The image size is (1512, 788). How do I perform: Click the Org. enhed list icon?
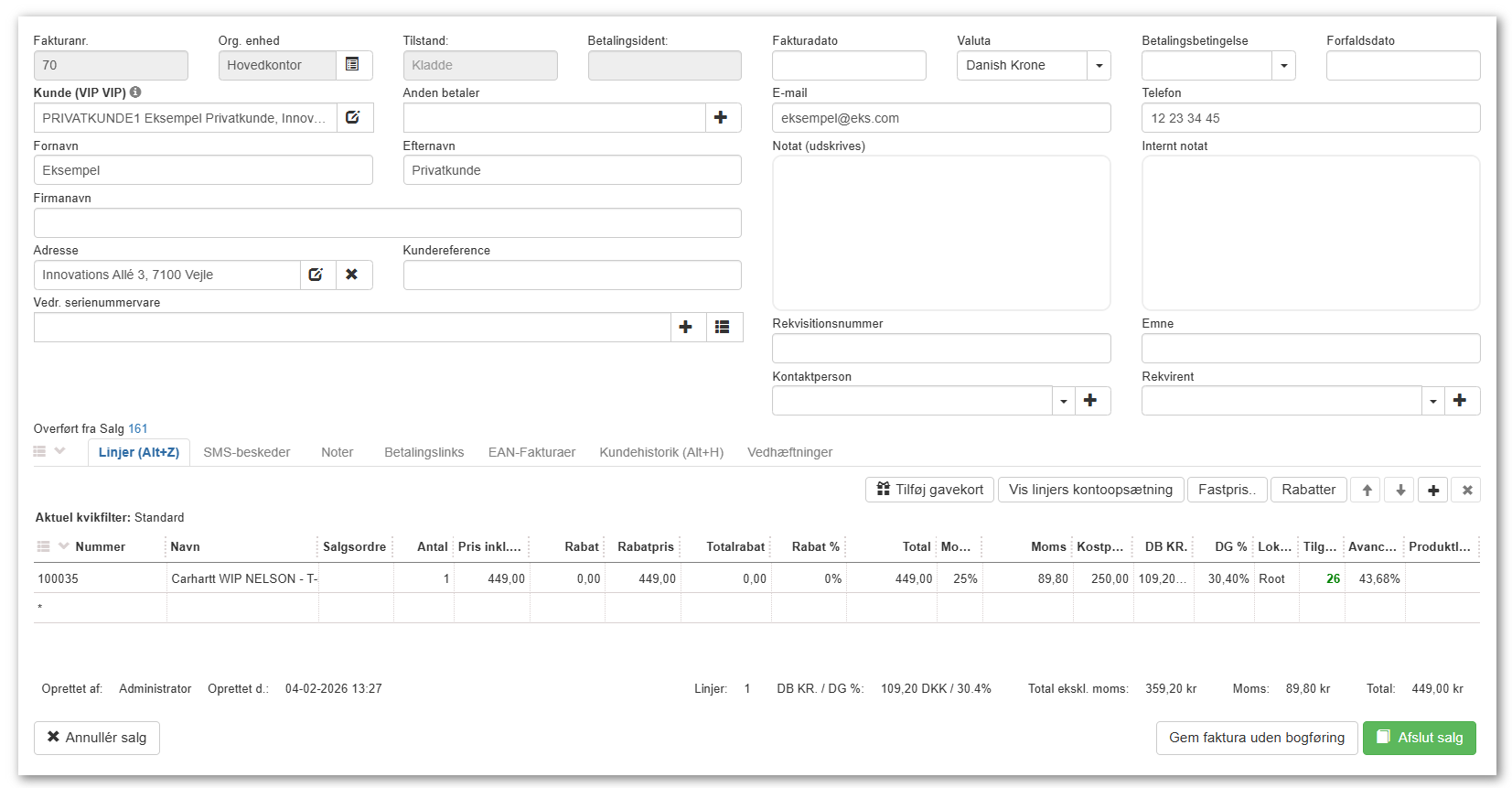point(352,65)
